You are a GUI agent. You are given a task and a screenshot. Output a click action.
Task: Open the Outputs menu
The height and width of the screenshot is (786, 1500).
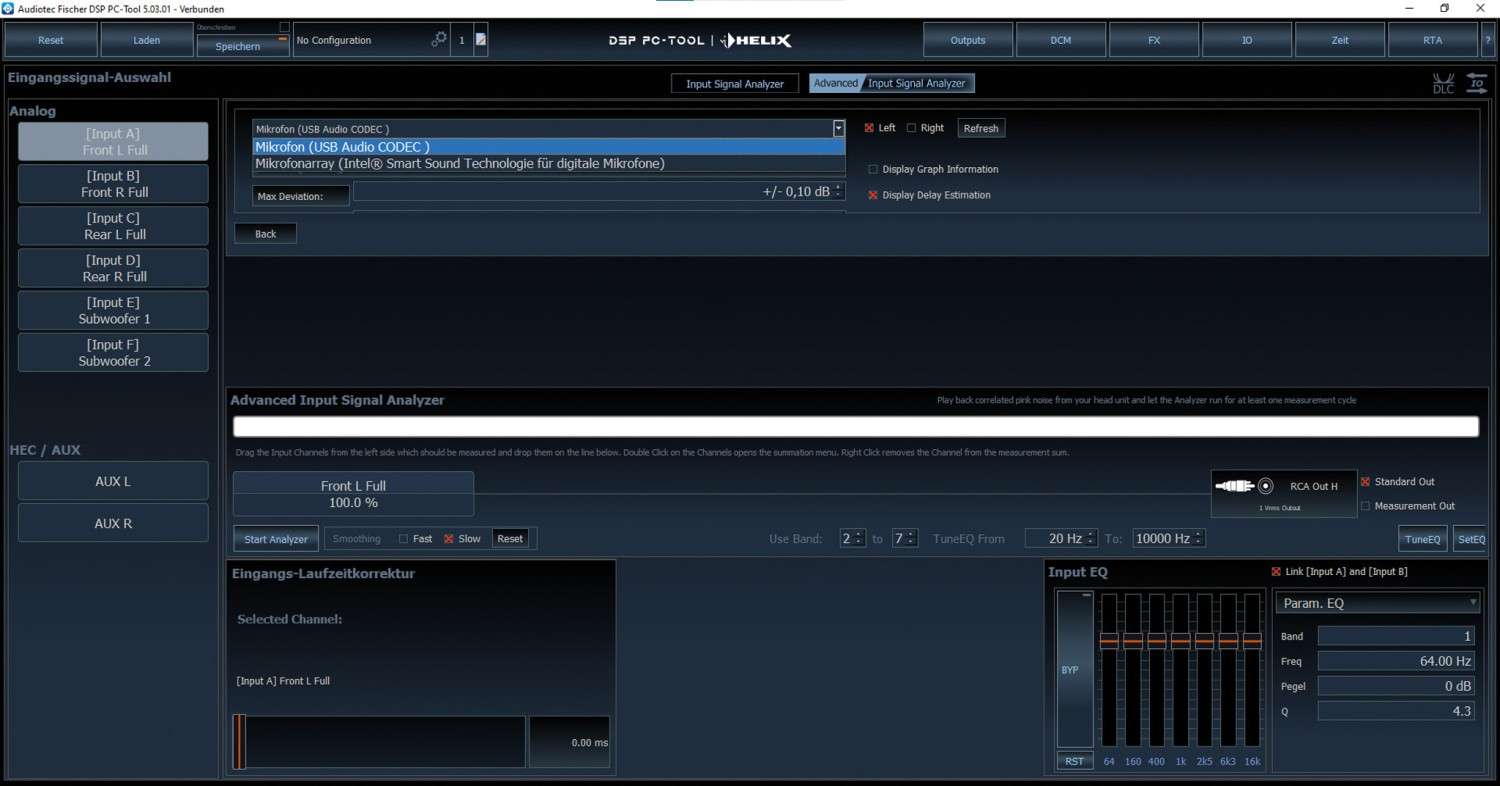point(968,40)
